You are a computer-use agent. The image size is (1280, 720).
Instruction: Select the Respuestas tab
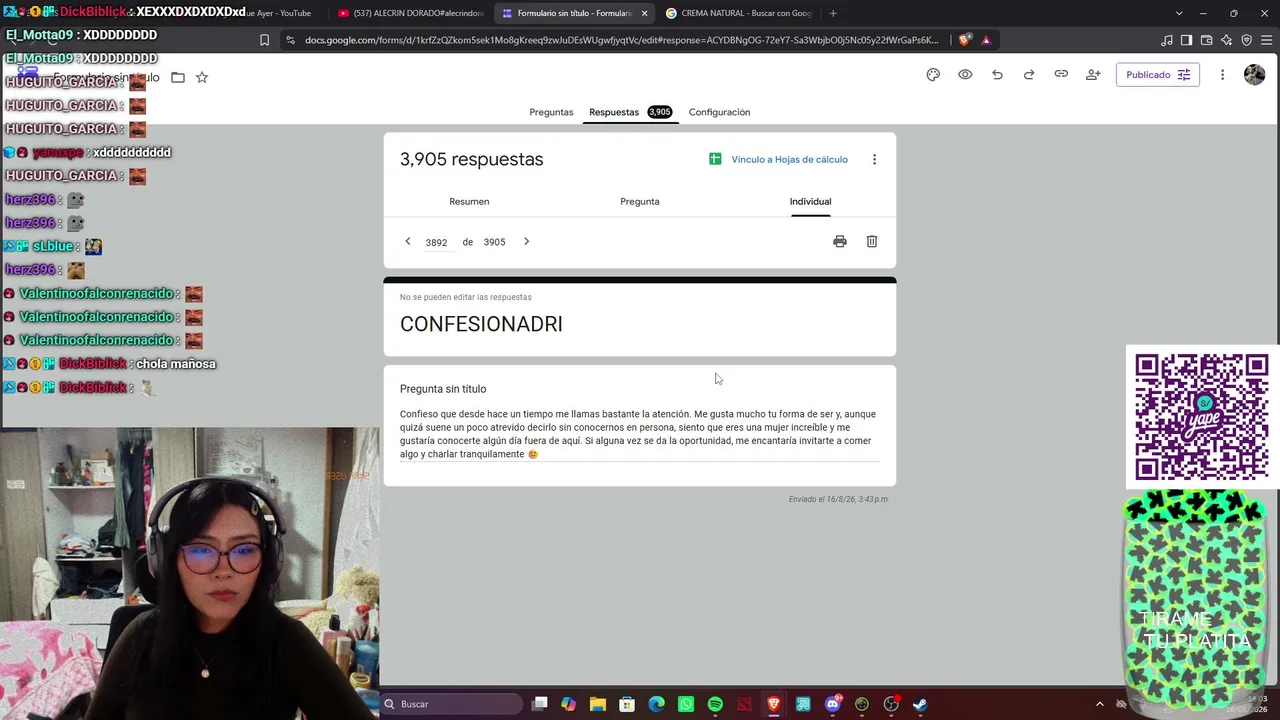(630, 112)
